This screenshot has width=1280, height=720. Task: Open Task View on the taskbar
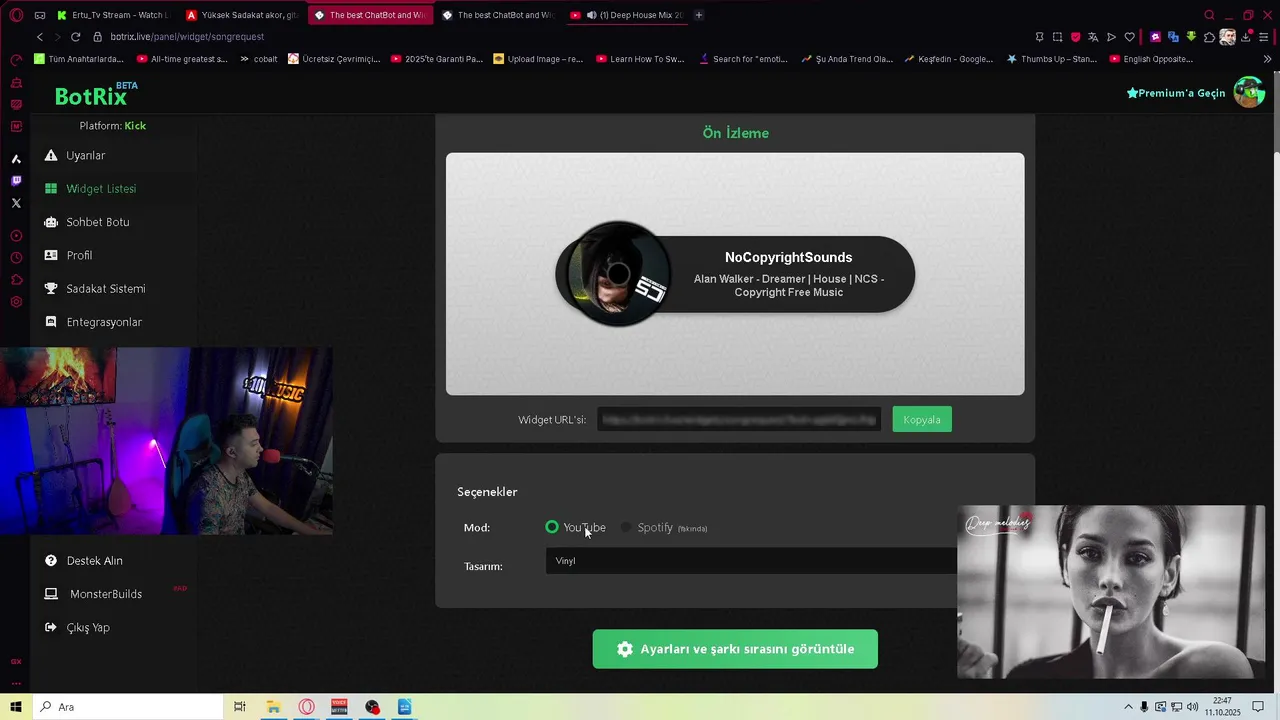240,707
